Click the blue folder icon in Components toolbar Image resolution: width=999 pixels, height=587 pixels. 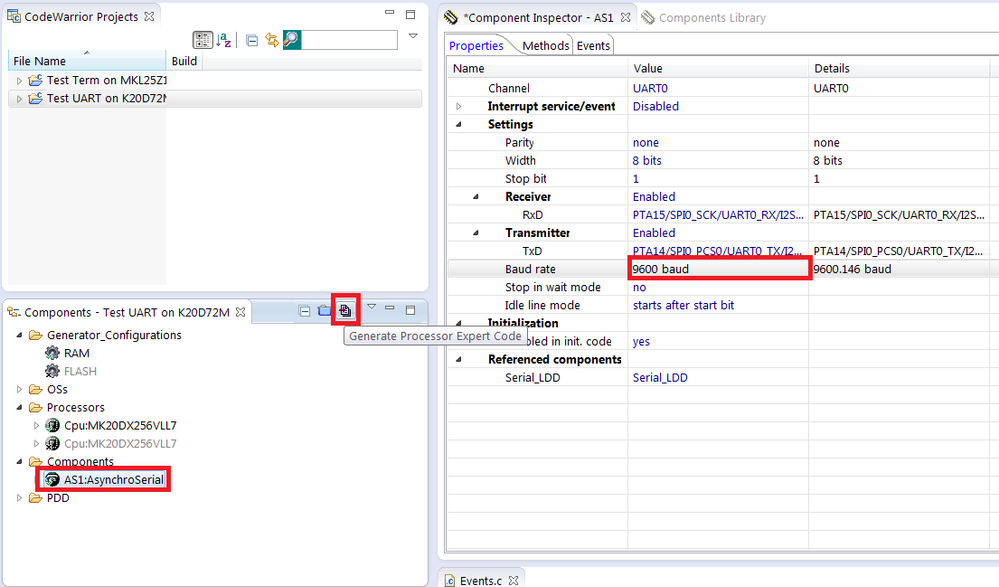(x=324, y=310)
